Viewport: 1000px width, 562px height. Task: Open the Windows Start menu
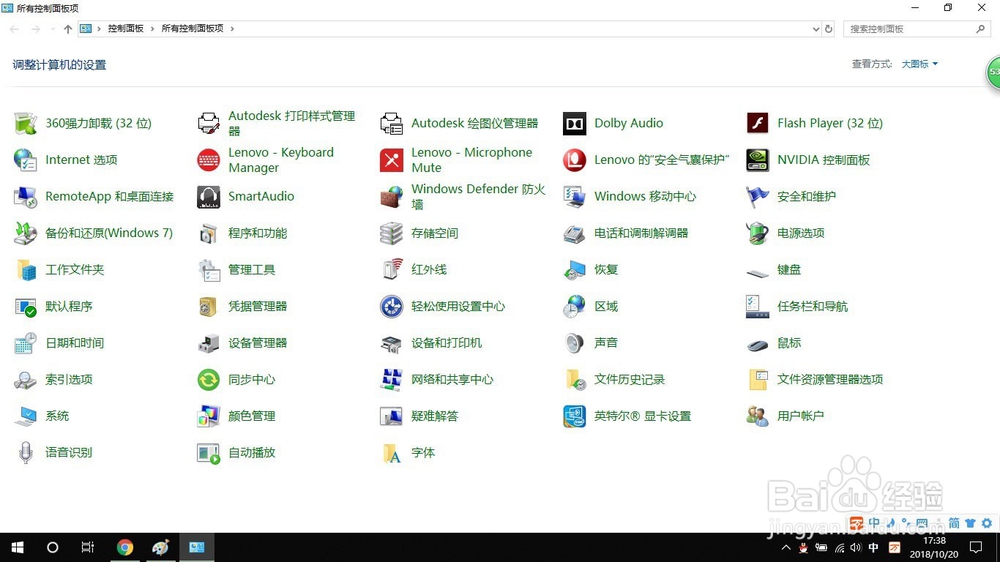click(18, 547)
